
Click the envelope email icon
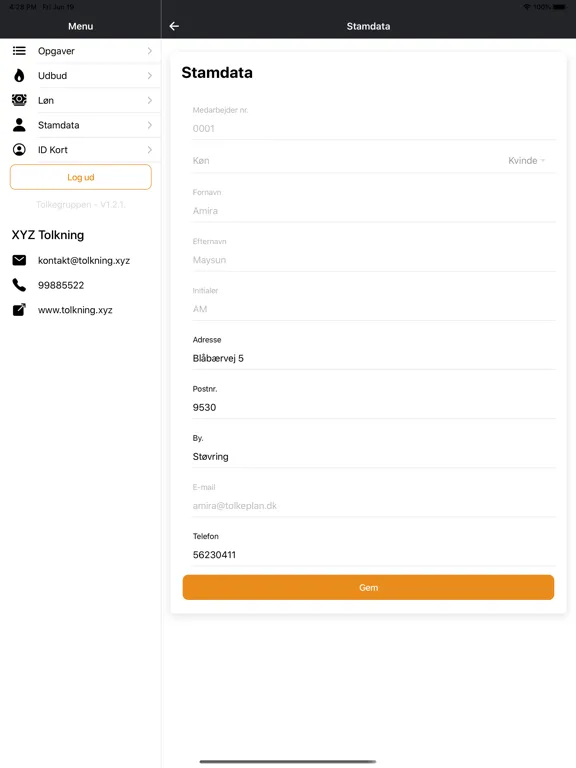[x=19, y=260]
